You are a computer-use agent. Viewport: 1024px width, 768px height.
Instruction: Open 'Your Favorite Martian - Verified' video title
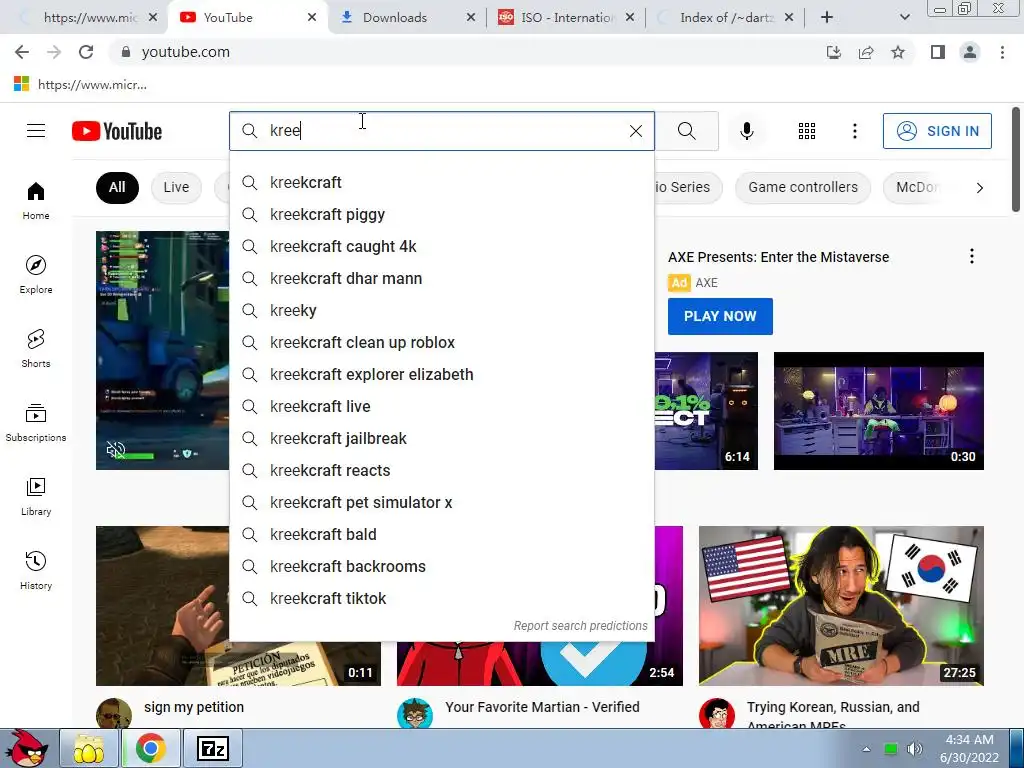(x=542, y=707)
